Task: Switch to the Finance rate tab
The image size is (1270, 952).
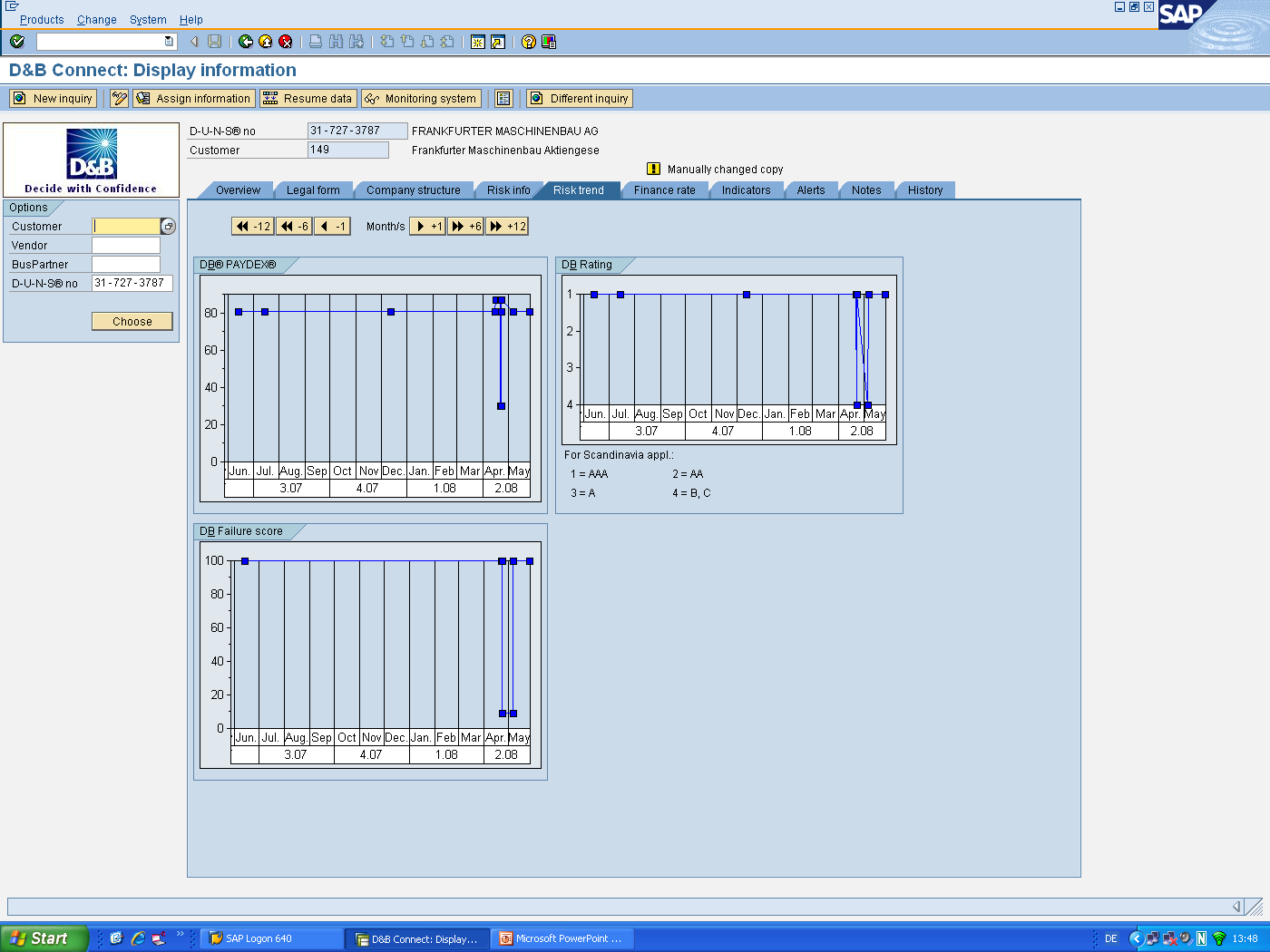Action: (x=665, y=190)
